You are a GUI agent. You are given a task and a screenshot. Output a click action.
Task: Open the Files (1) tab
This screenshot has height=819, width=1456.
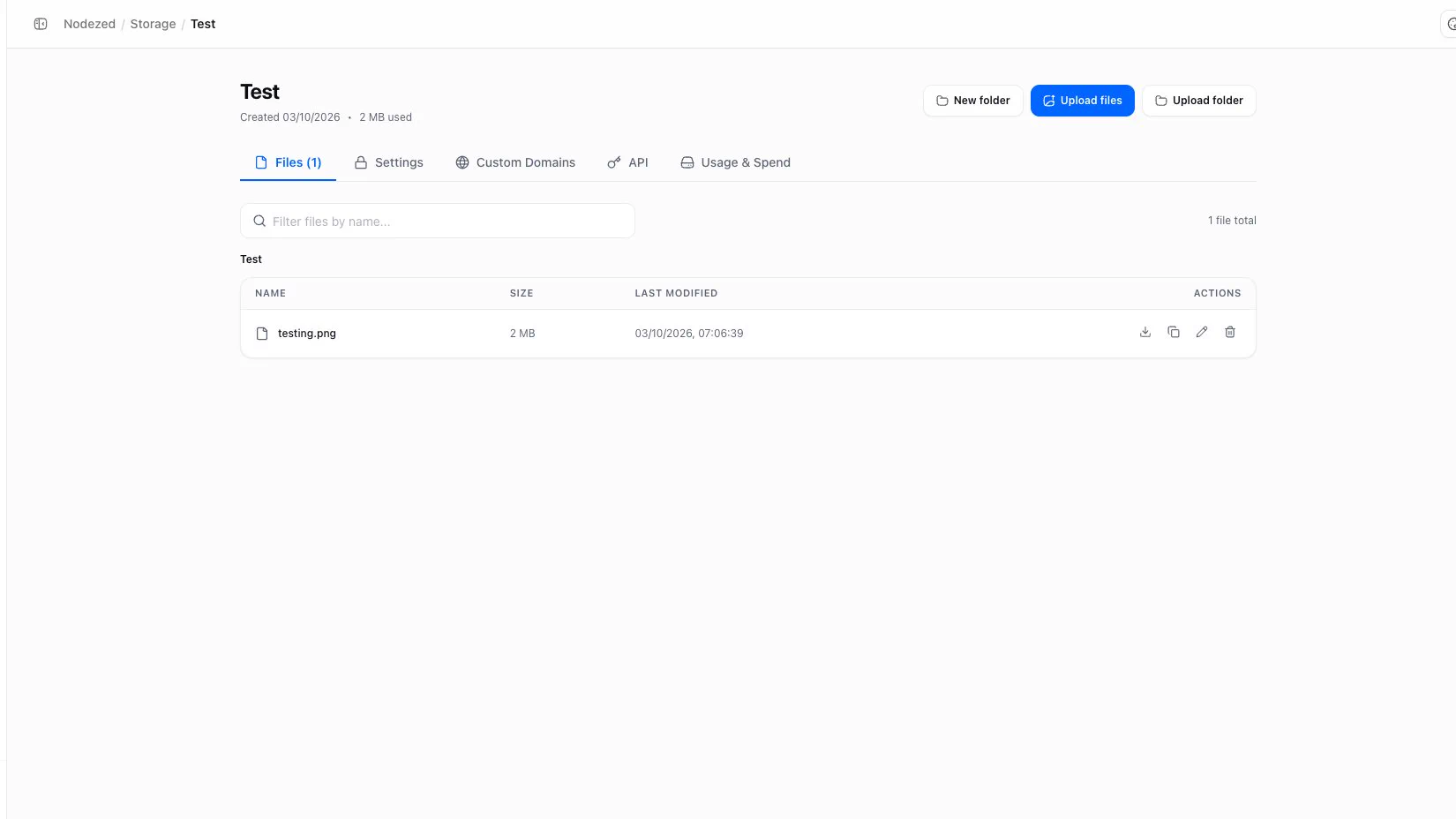(x=288, y=162)
